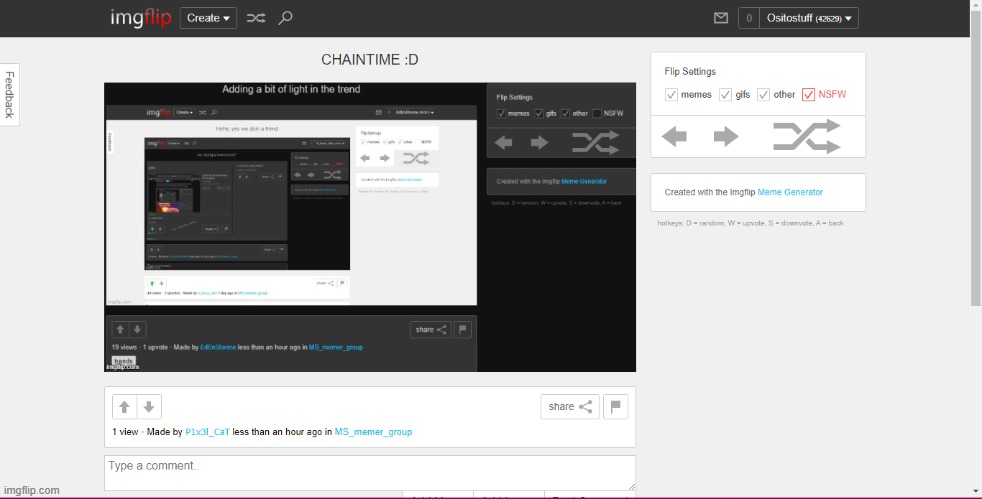
Task: Toggle the gifs checkbox
Action: (725, 95)
